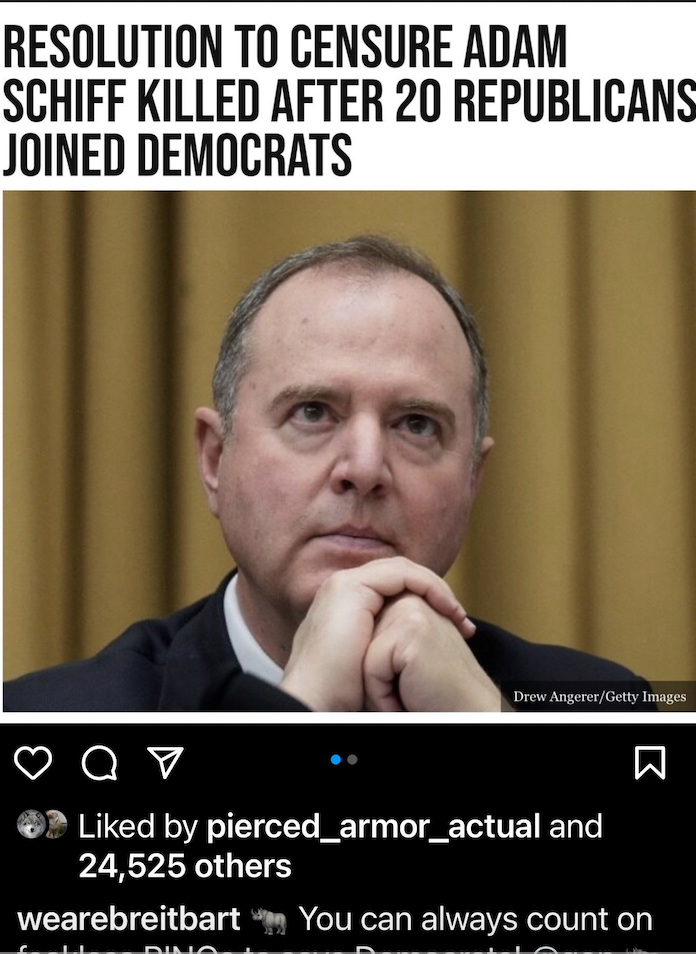Tap the word 'and' after the liker name
The image size is (696, 954).
(x=575, y=827)
